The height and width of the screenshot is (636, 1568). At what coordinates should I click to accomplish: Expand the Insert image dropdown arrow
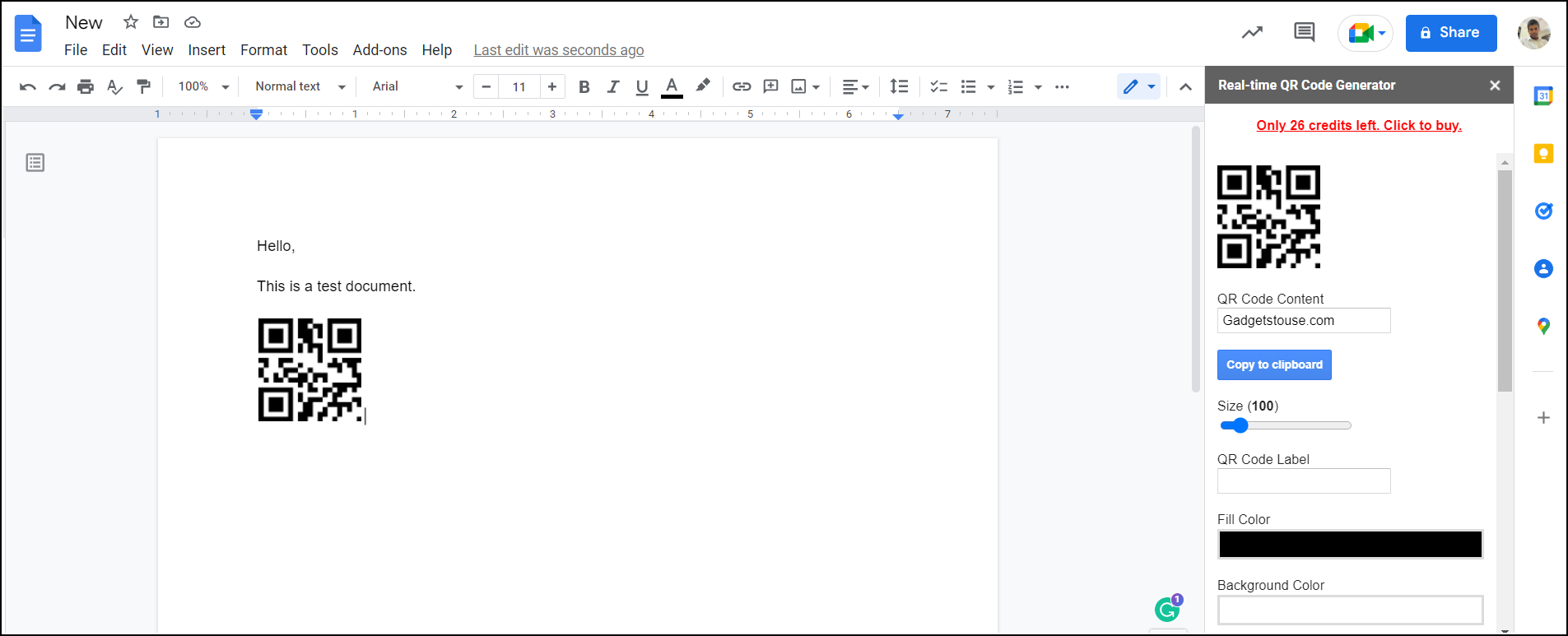(x=817, y=87)
